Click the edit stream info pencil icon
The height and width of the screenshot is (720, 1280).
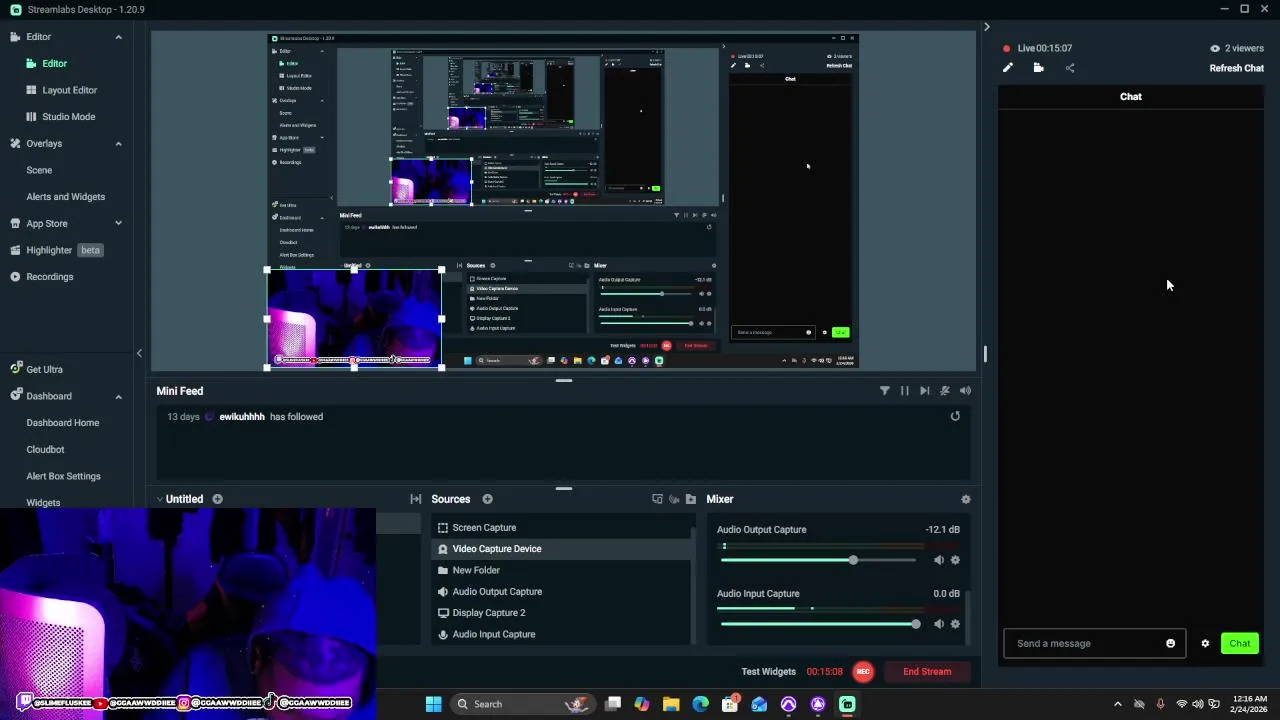[x=1008, y=68]
